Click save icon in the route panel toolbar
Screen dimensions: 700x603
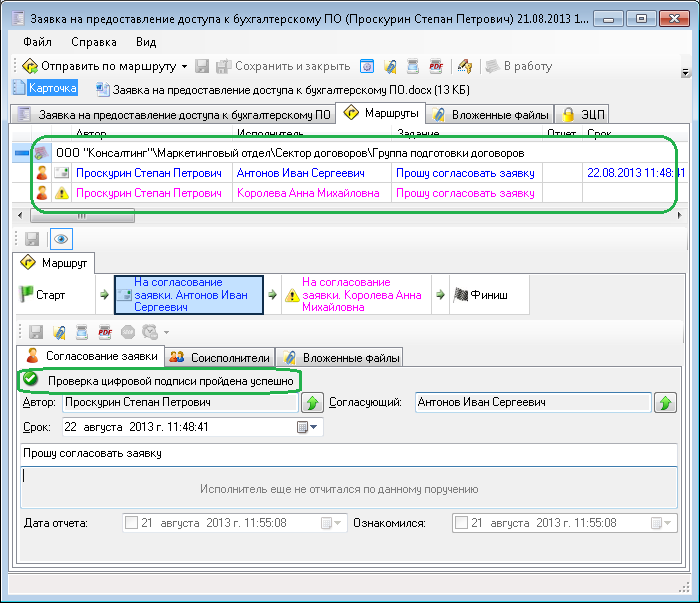point(32,239)
